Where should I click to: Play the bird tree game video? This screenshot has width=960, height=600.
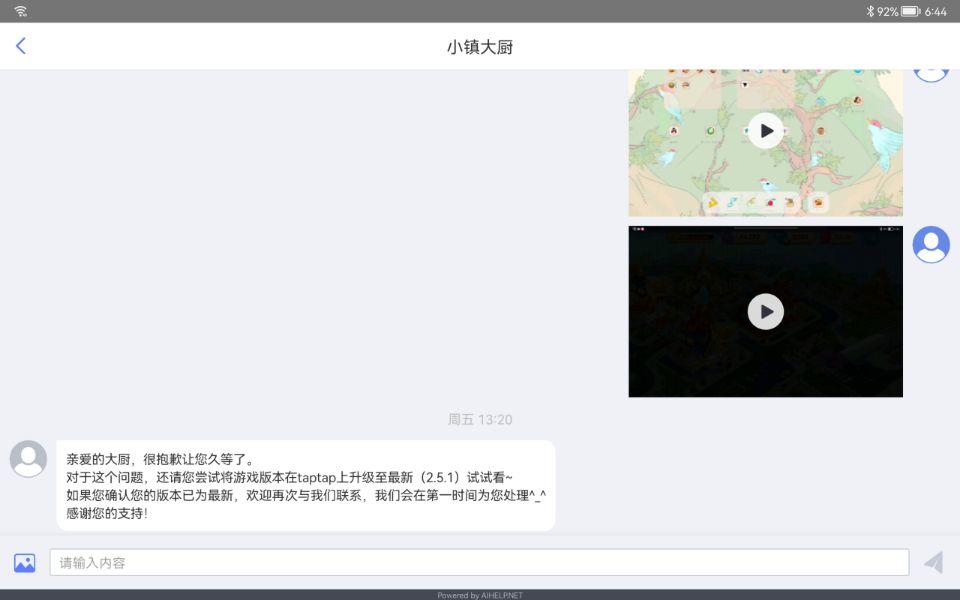[765, 131]
